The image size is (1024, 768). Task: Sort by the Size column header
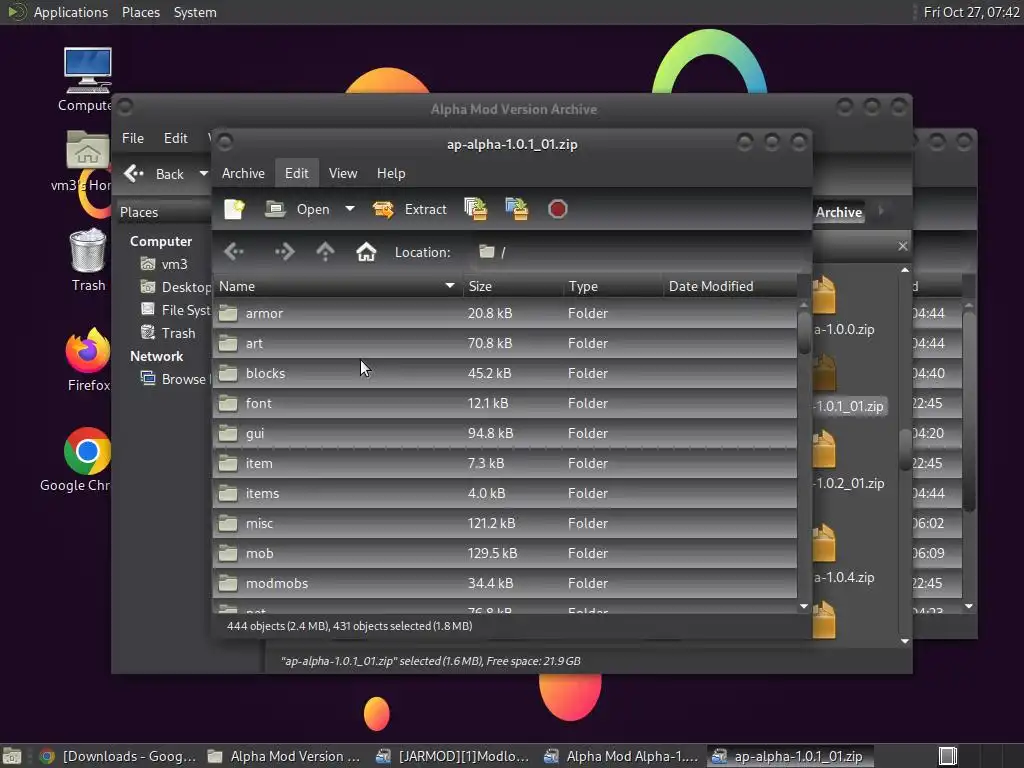click(513, 286)
